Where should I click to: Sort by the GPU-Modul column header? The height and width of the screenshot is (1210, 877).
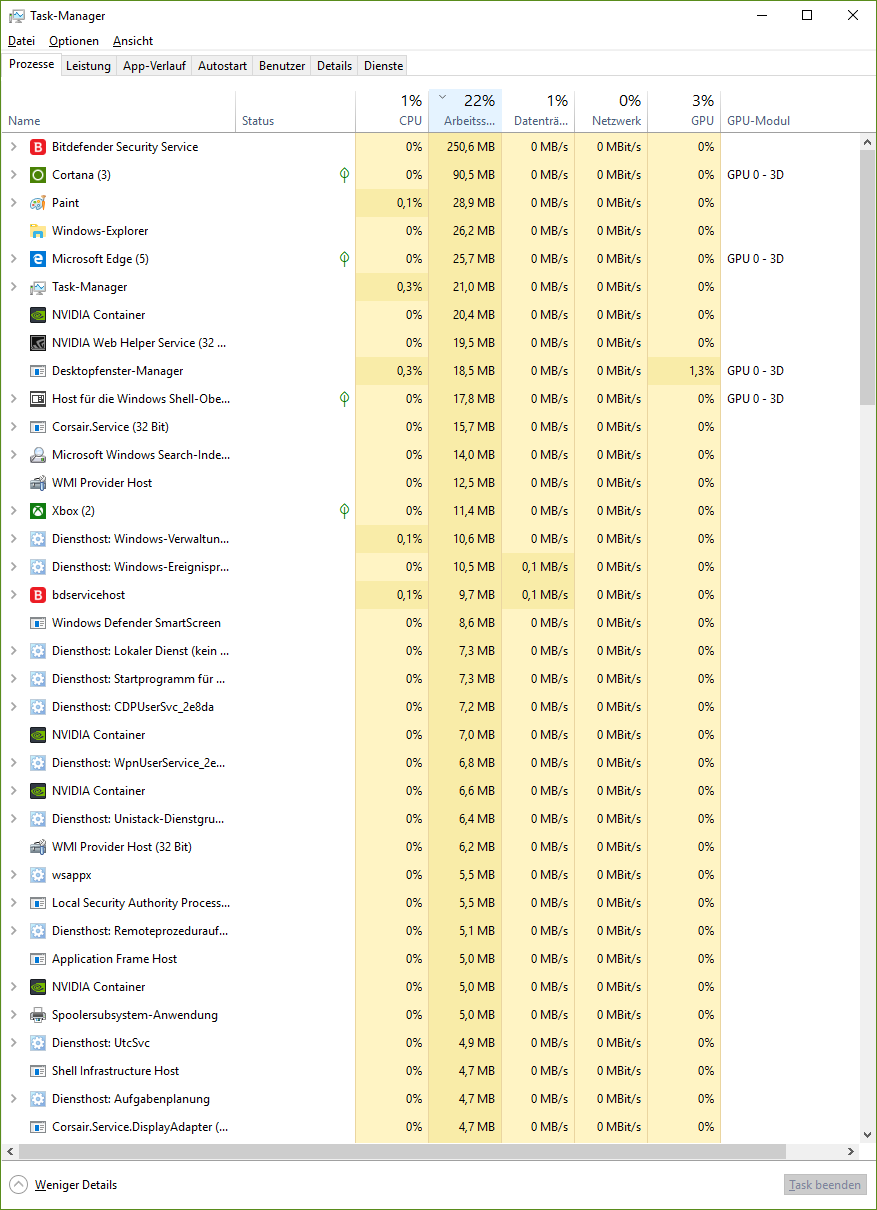790,111
